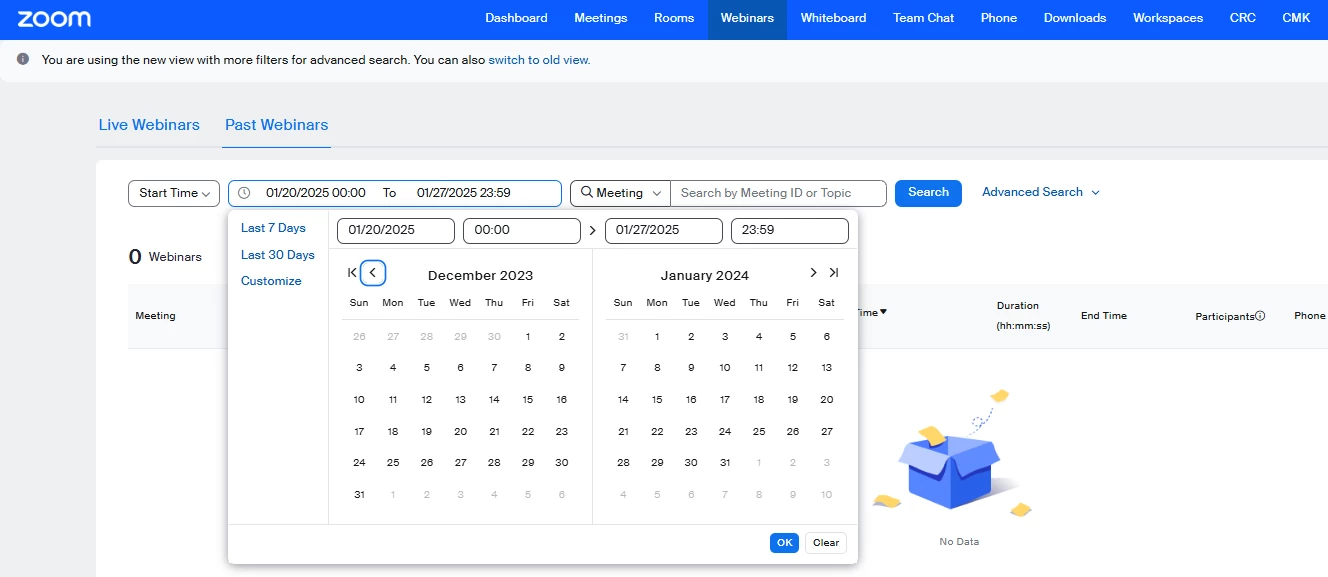Click the Phone column header

coord(1310,316)
